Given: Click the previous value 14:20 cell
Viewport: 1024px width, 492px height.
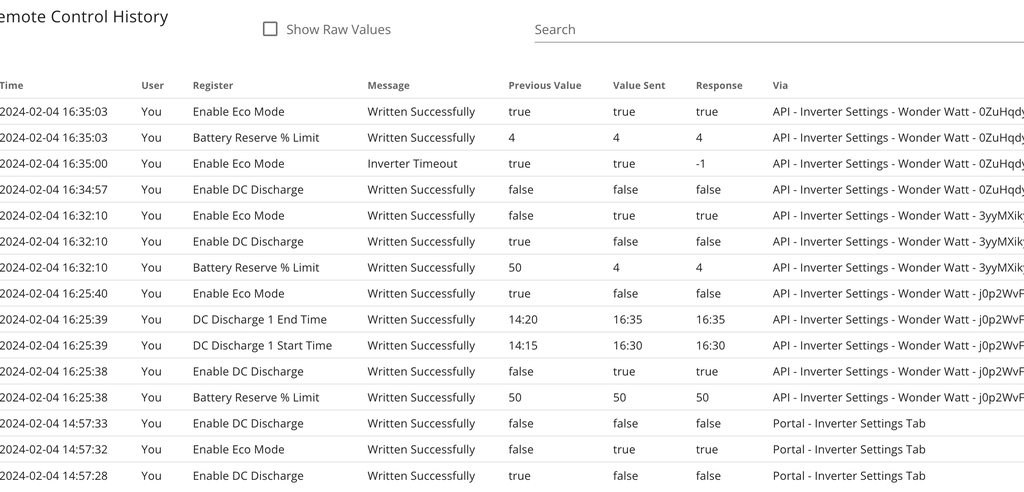Looking at the screenshot, I should 523,320.
